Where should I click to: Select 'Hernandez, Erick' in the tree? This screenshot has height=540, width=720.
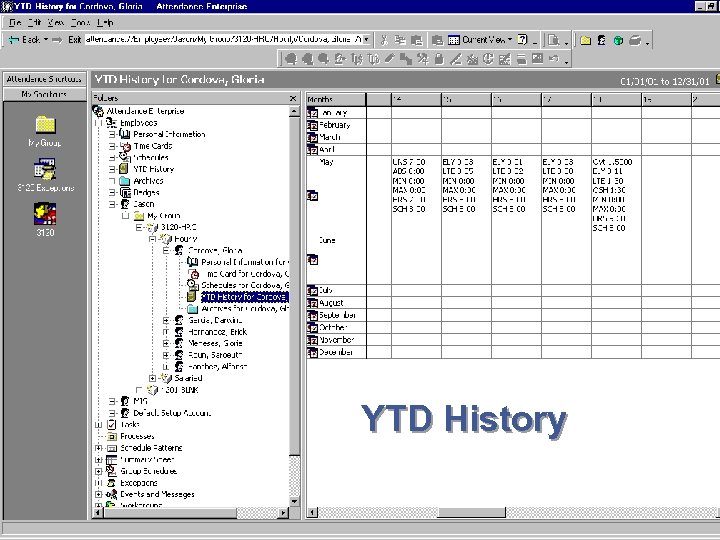point(218,332)
